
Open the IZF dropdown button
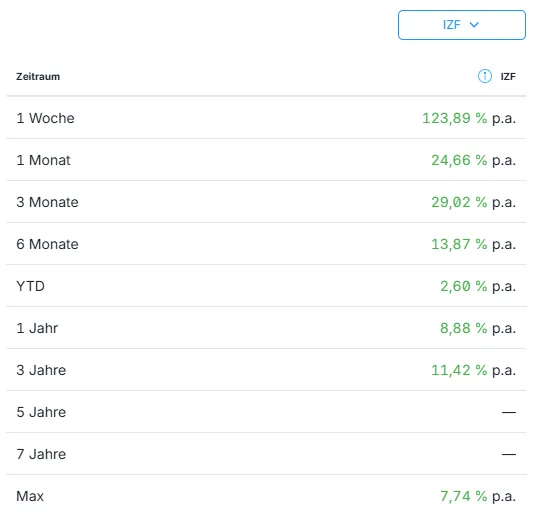point(462,25)
